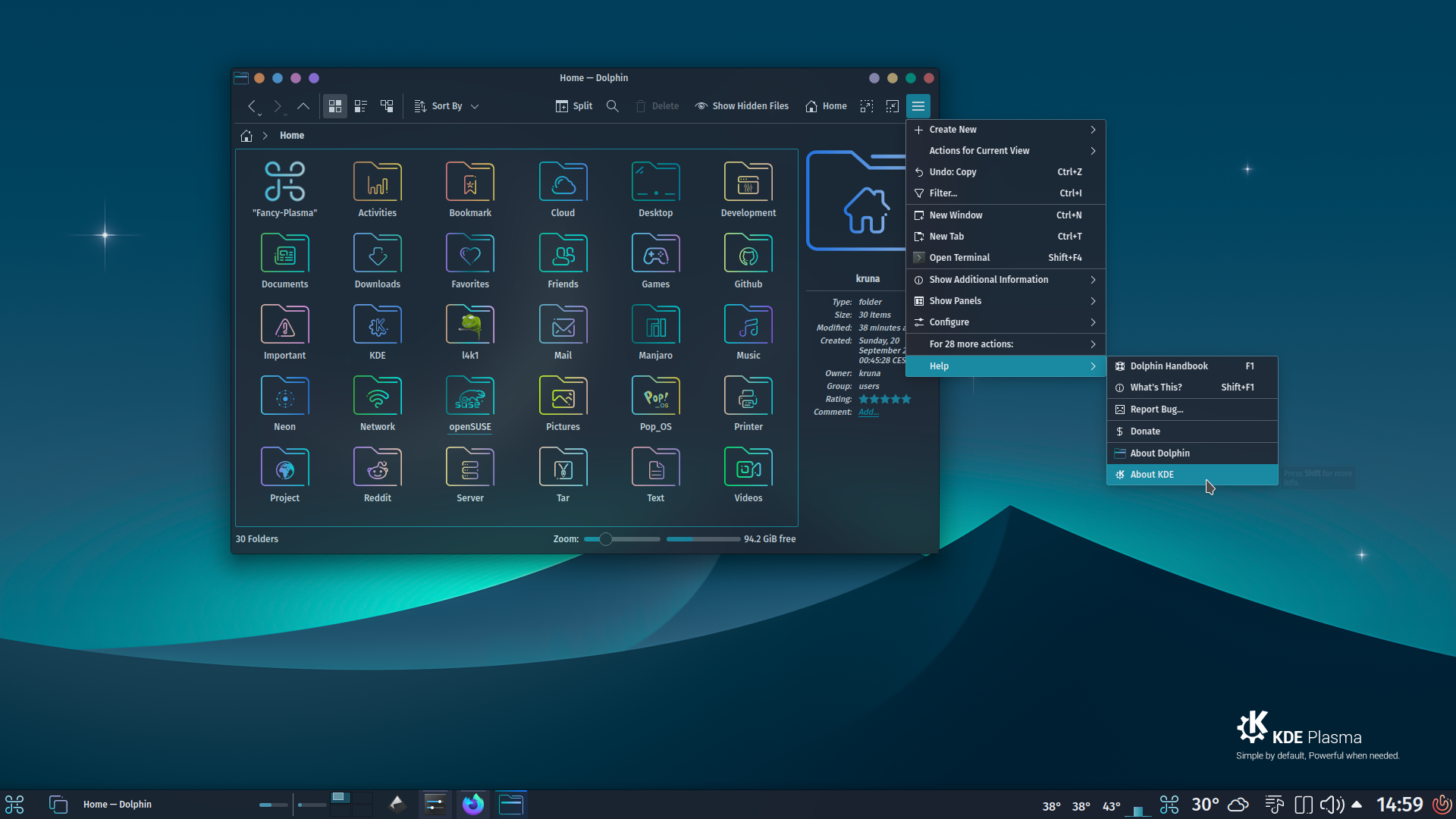Open Dolphin Handbook

tap(1192, 366)
